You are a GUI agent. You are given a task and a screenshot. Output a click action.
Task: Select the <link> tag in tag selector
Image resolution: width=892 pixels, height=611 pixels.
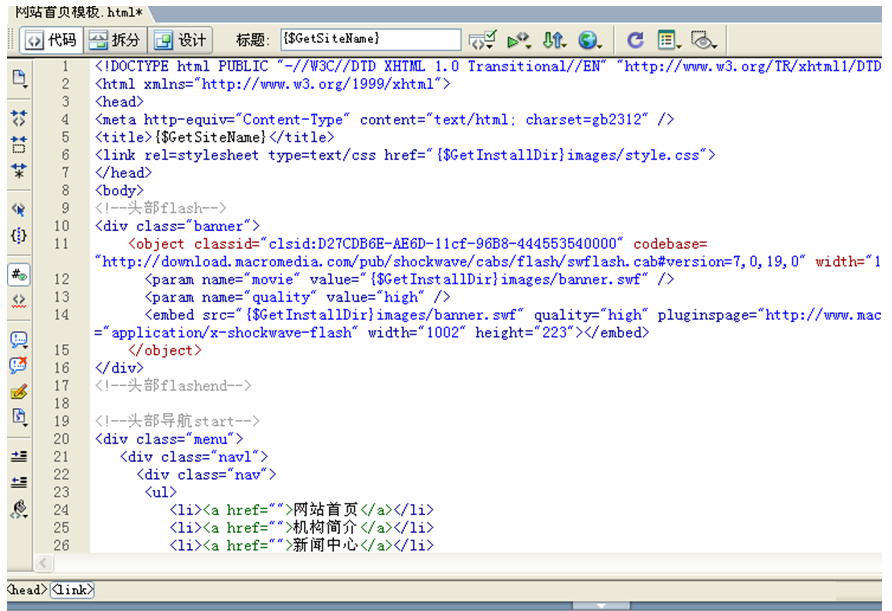pos(72,590)
